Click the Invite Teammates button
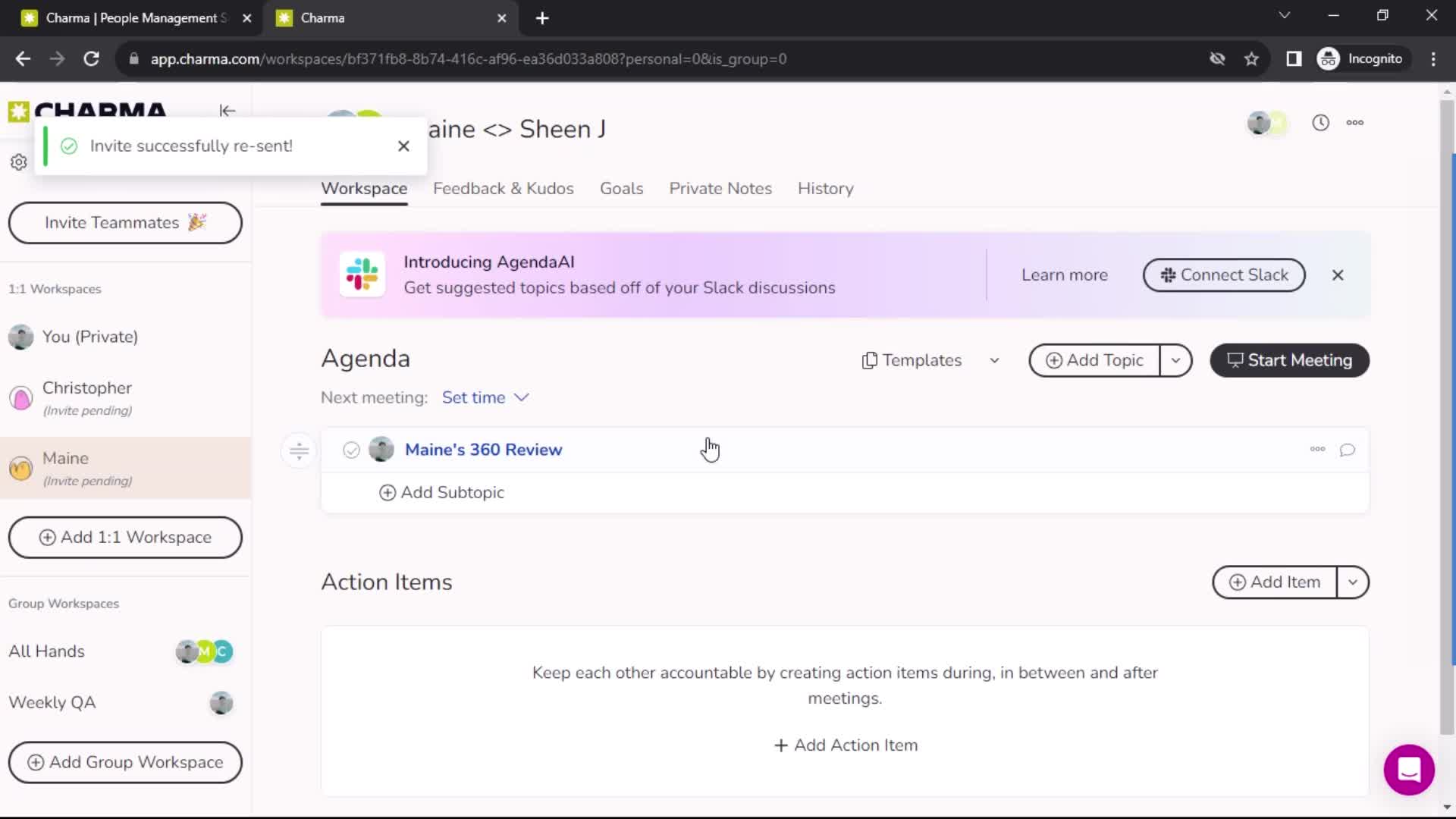 point(124,223)
